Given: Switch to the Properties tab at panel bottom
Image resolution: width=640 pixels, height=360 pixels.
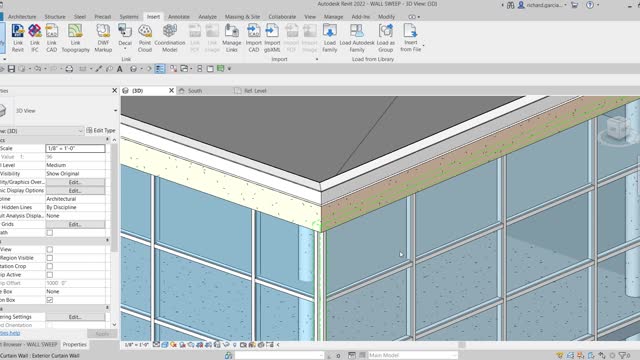Looking at the screenshot, I should 74,344.
